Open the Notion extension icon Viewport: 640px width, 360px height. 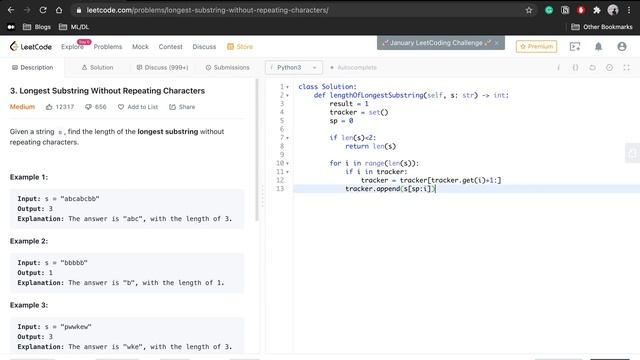(x=565, y=10)
